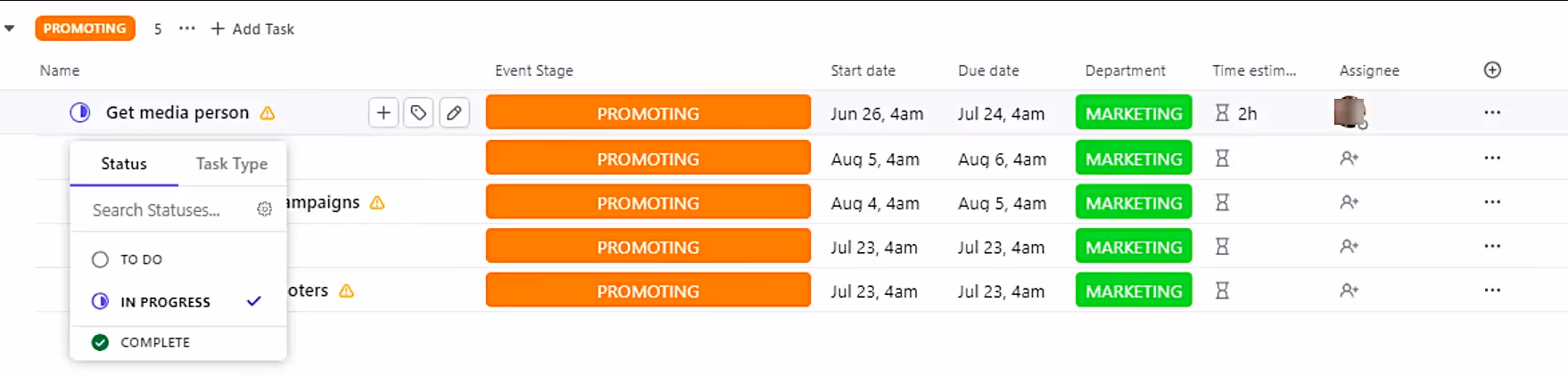Collapse the PROMOTING group arrow

tap(10, 29)
